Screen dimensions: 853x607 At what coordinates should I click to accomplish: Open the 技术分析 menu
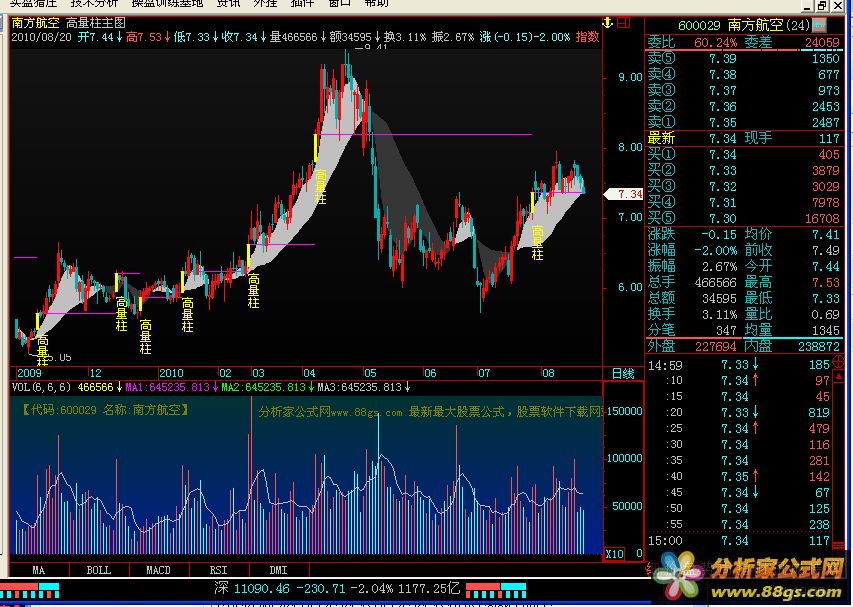tap(94, 3)
